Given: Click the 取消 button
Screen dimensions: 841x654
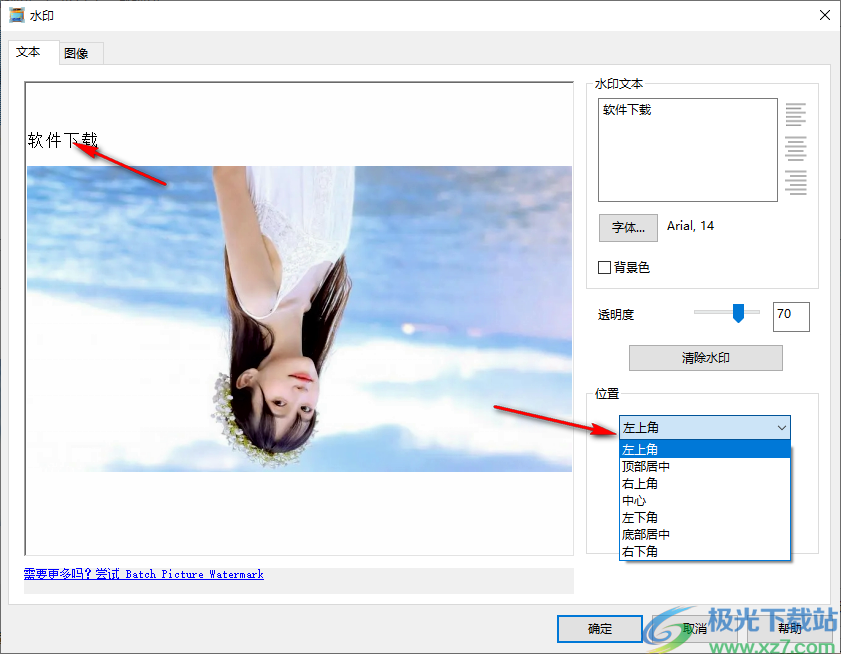Looking at the screenshot, I should (695, 629).
